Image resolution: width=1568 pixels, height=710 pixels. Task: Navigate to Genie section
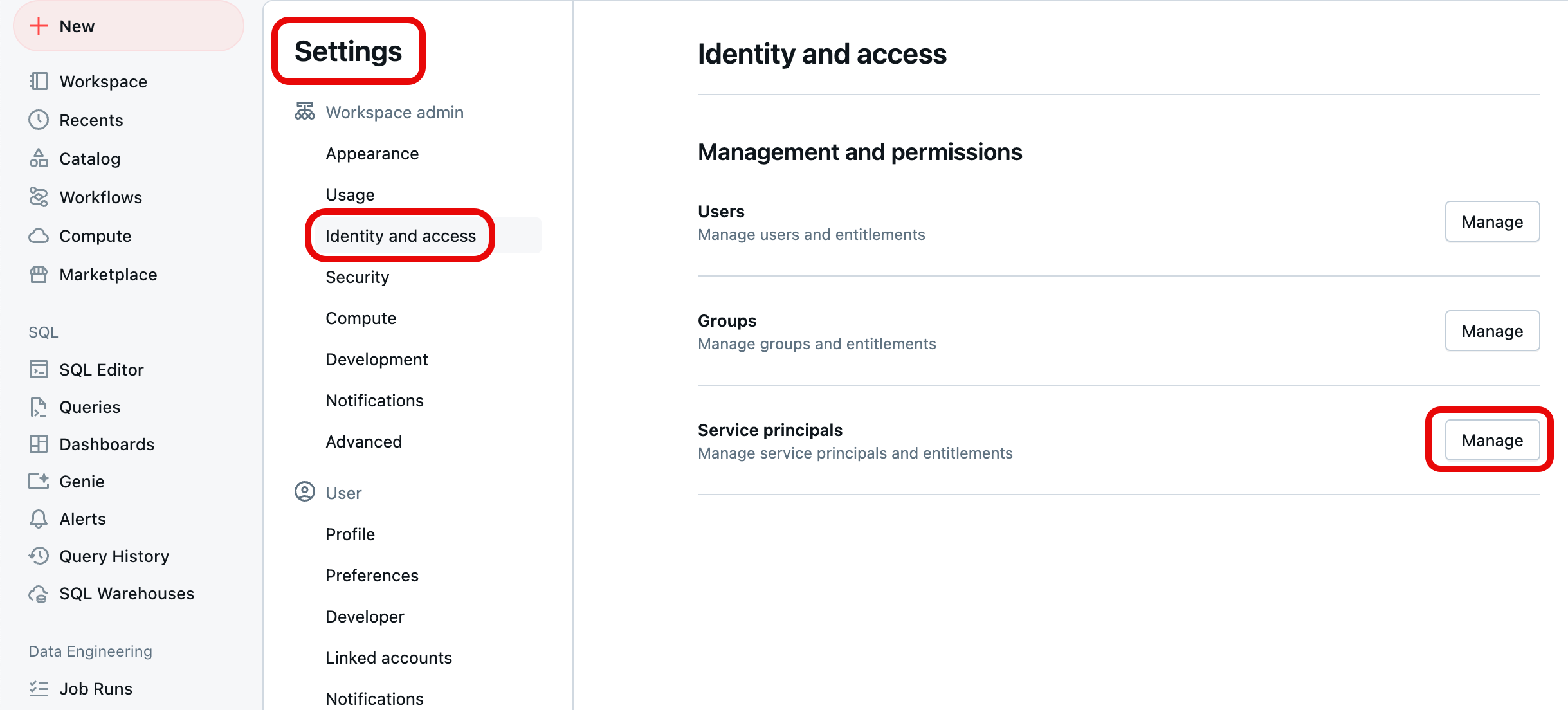click(x=83, y=481)
